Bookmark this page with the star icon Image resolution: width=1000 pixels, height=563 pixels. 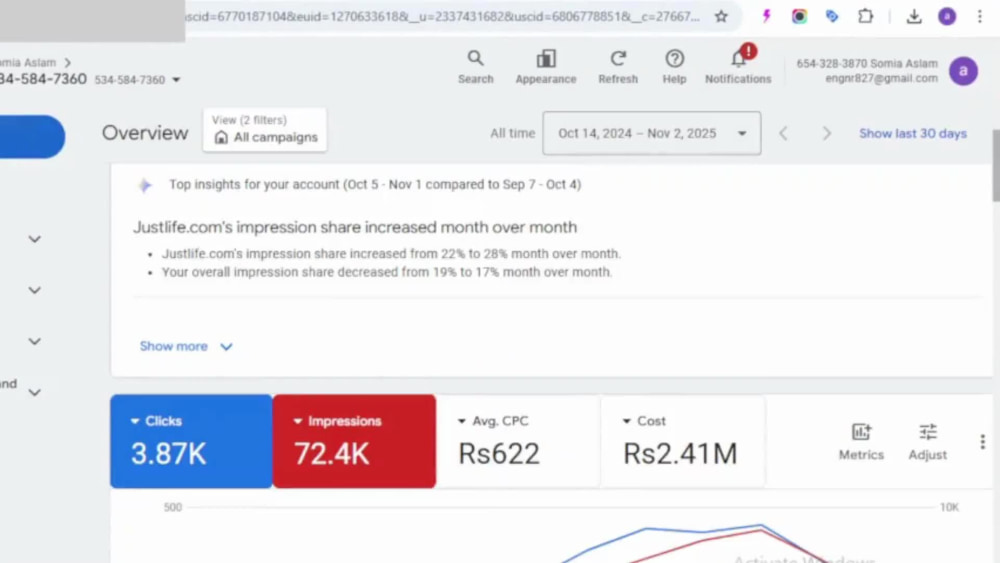point(721,17)
